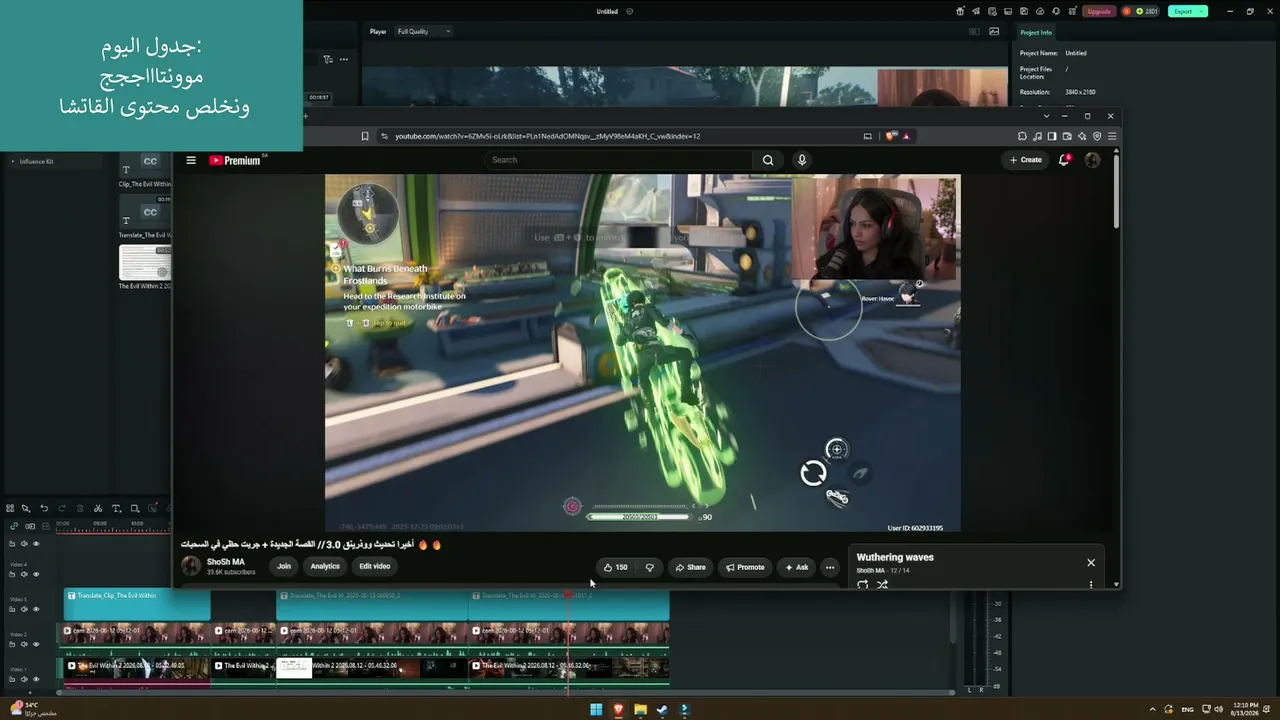Open the system tray volume icon

click(1218, 710)
